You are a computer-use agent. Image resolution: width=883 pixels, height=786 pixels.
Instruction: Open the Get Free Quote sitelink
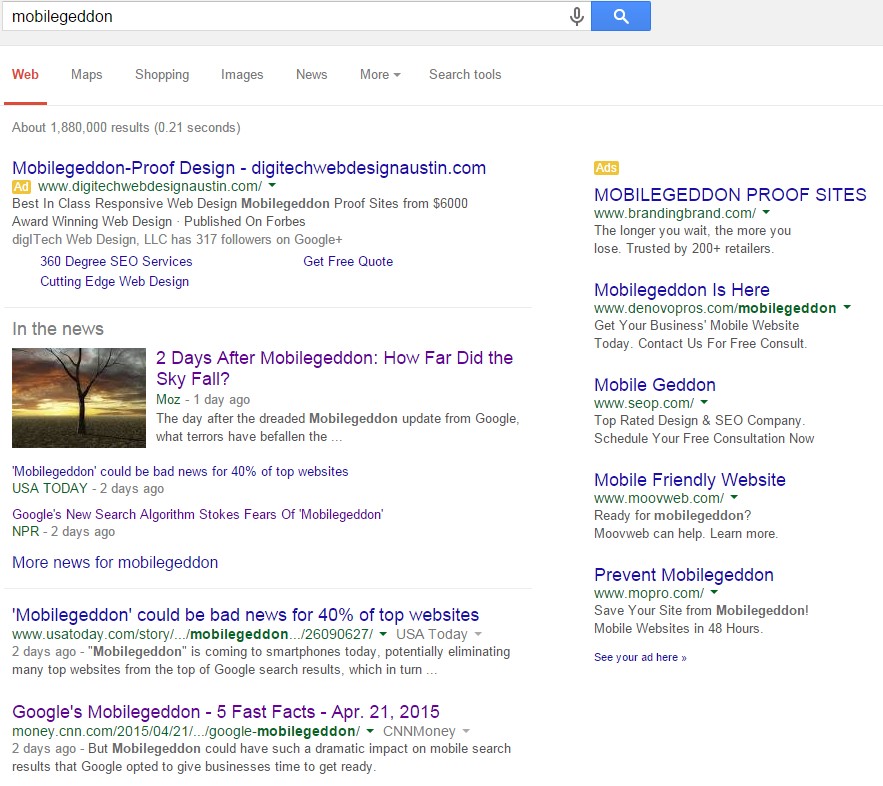(348, 261)
